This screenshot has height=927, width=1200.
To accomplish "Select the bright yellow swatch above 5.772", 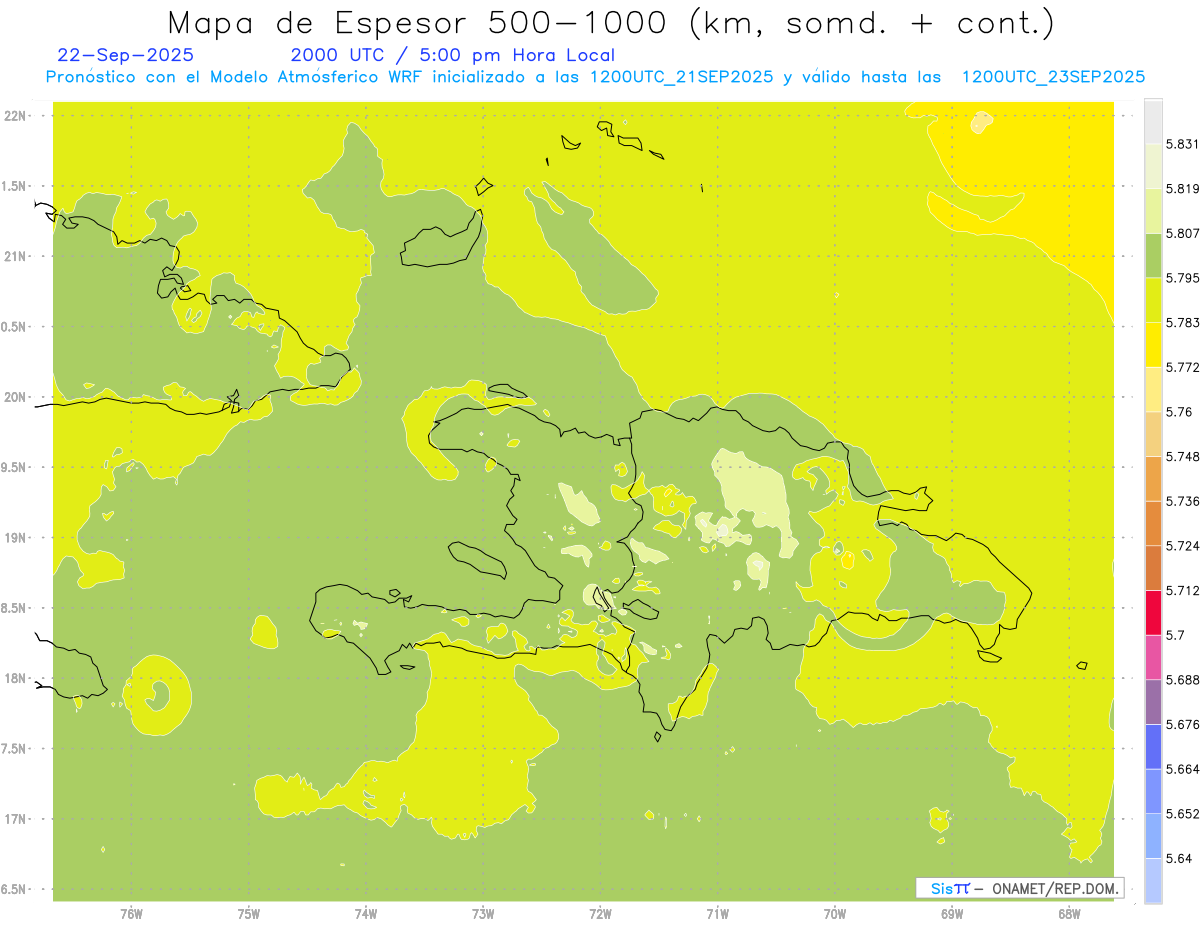I will (1153, 345).
